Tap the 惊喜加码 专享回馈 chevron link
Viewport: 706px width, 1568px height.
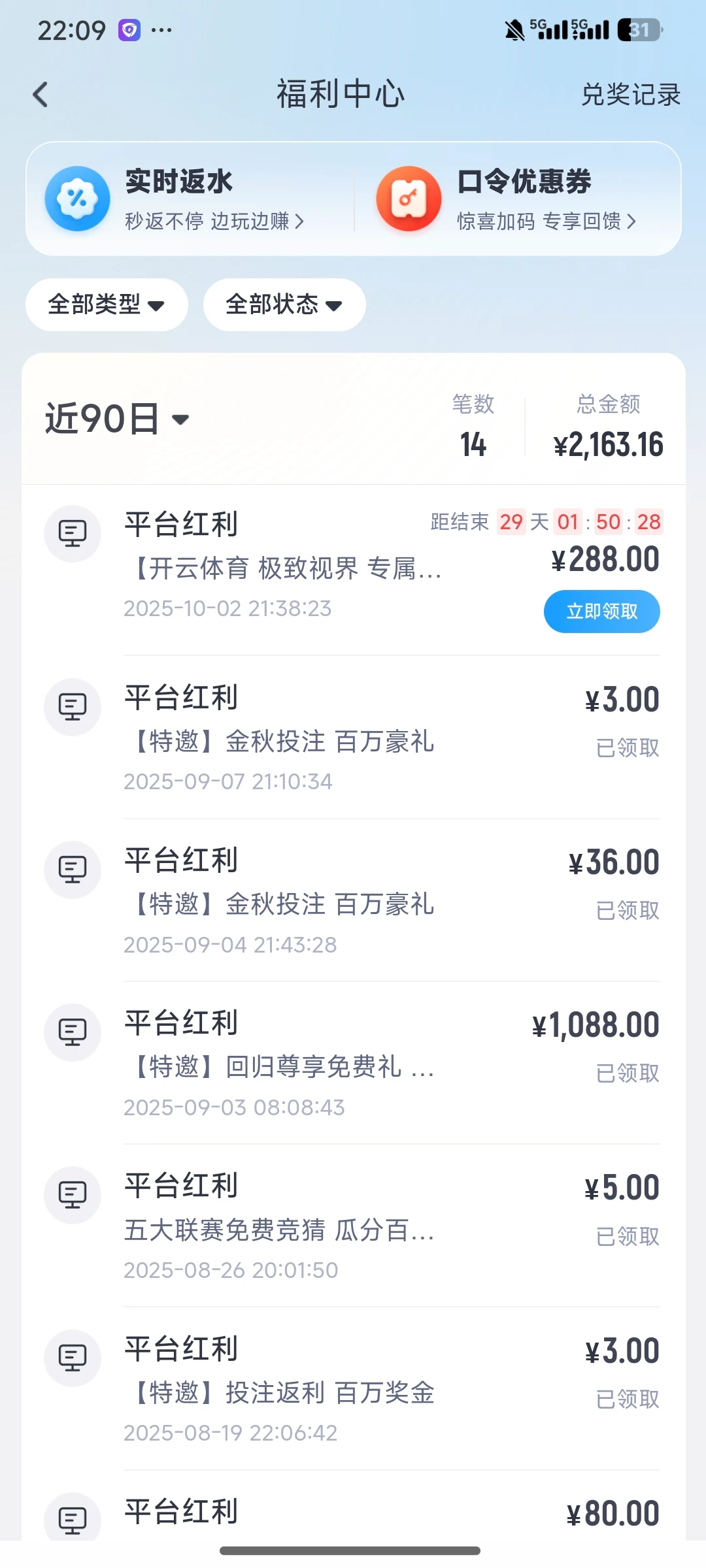pos(546,221)
